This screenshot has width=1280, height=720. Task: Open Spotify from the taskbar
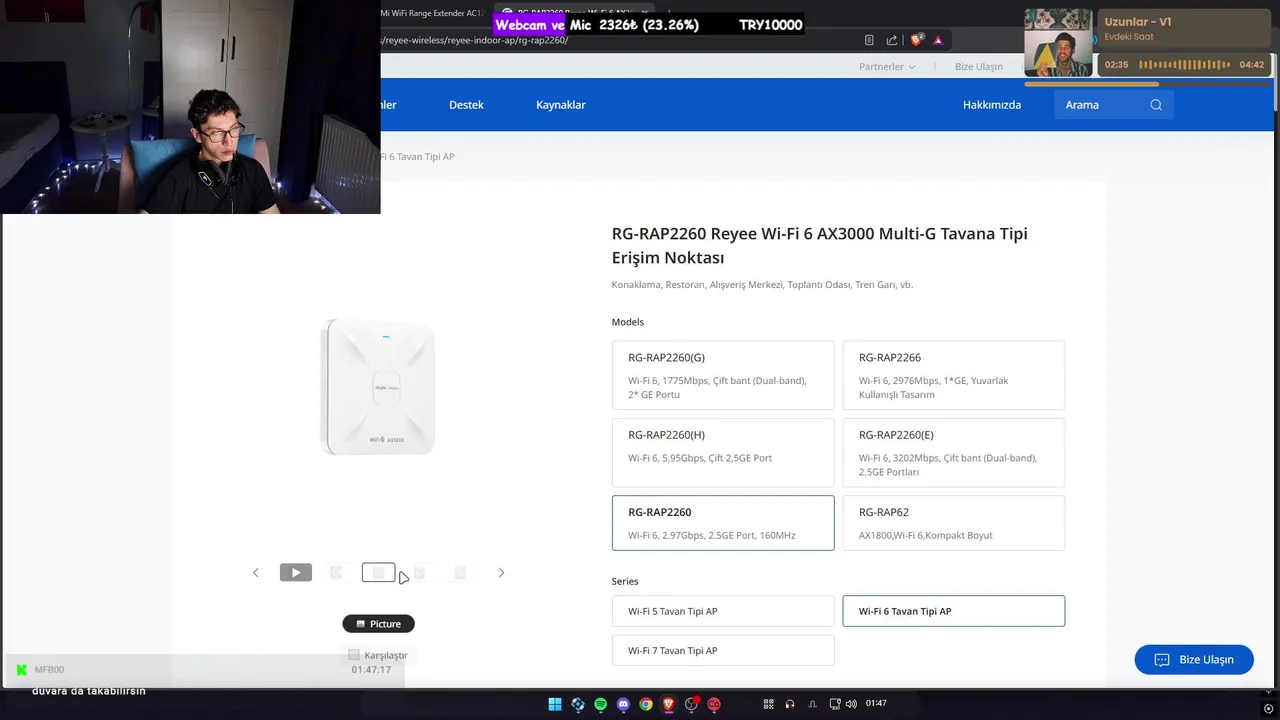pos(601,704)
